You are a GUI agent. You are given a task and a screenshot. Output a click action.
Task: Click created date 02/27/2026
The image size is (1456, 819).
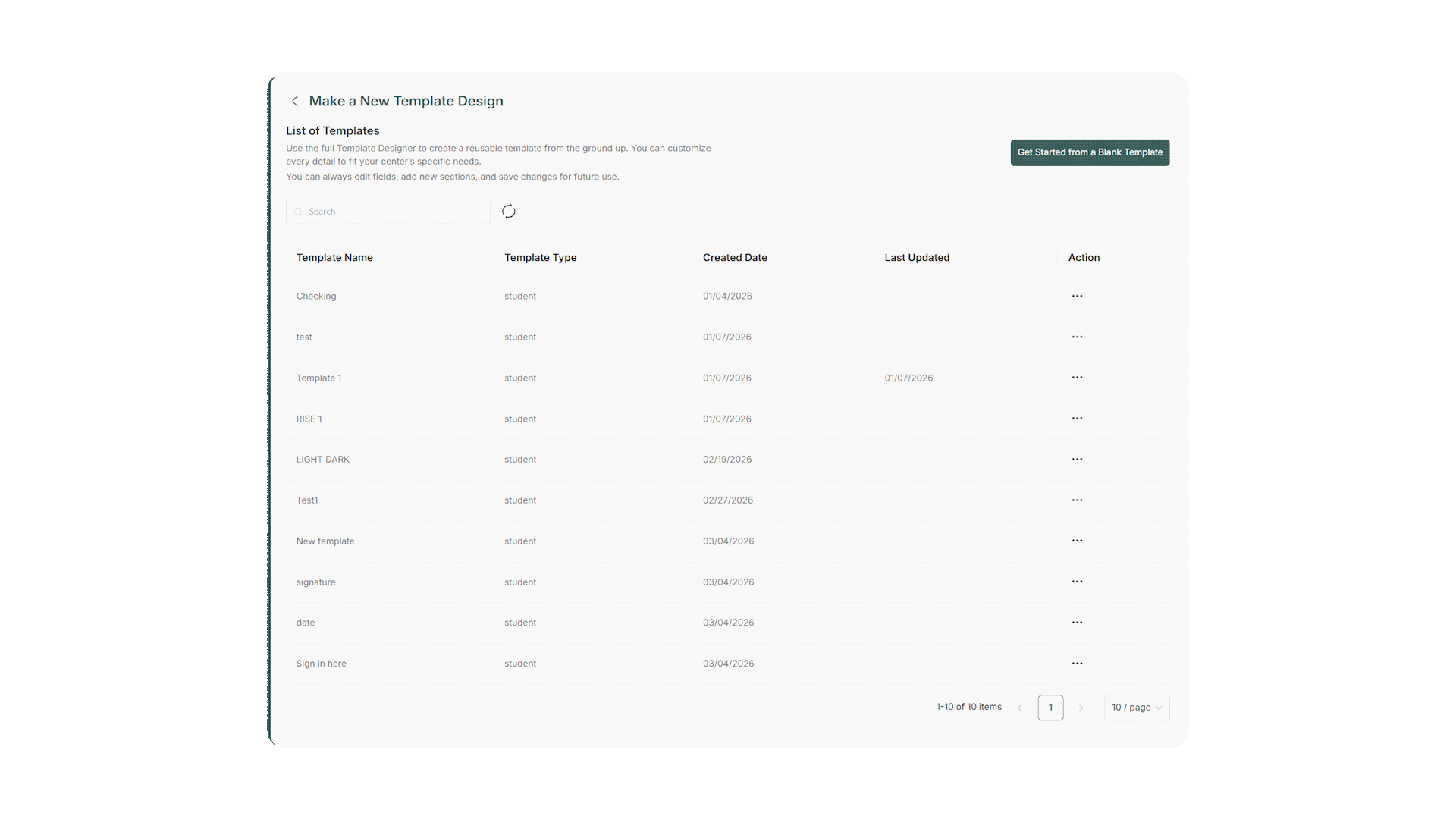pyautogui.click(x=728, y=500)
